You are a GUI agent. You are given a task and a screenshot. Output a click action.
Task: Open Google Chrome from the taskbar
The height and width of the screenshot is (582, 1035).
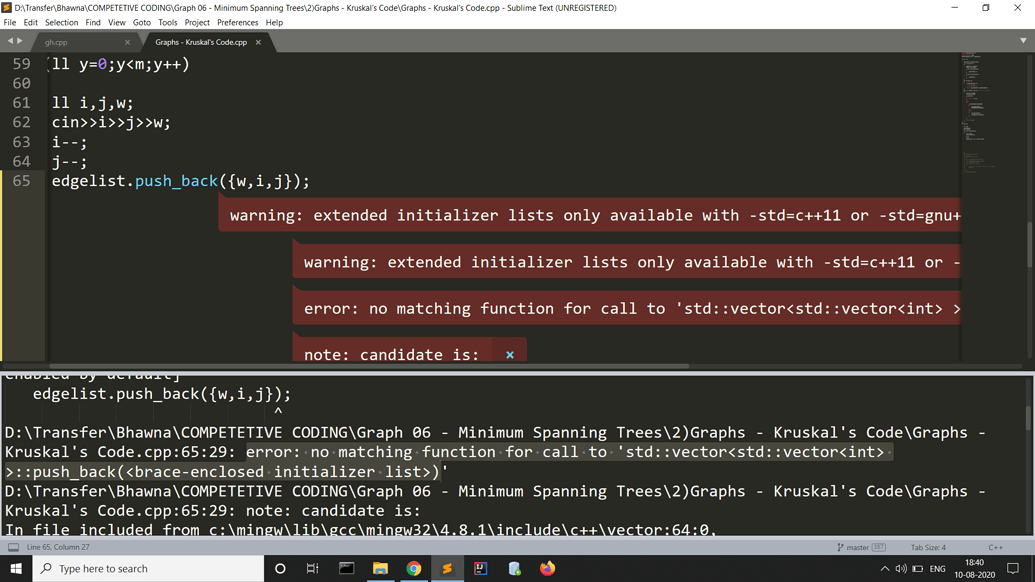[414, 568]
